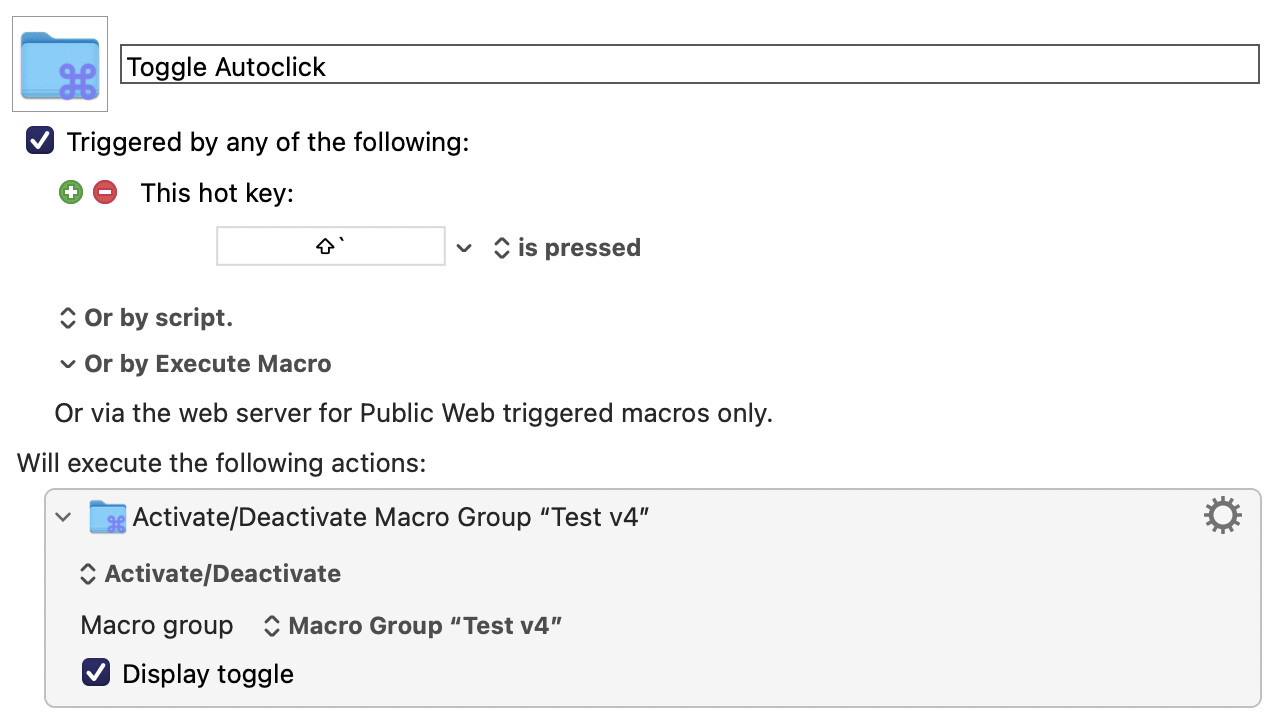Toggle the Triggered by any checkbox

40,141
